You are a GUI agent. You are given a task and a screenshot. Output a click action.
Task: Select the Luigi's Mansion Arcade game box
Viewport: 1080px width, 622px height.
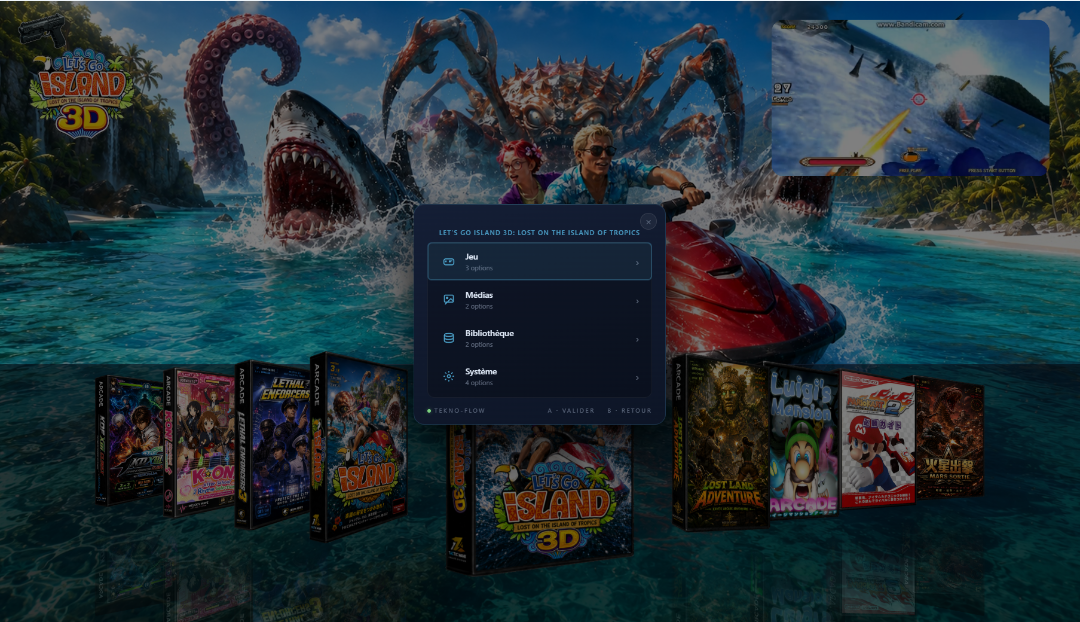coord(802,441)
